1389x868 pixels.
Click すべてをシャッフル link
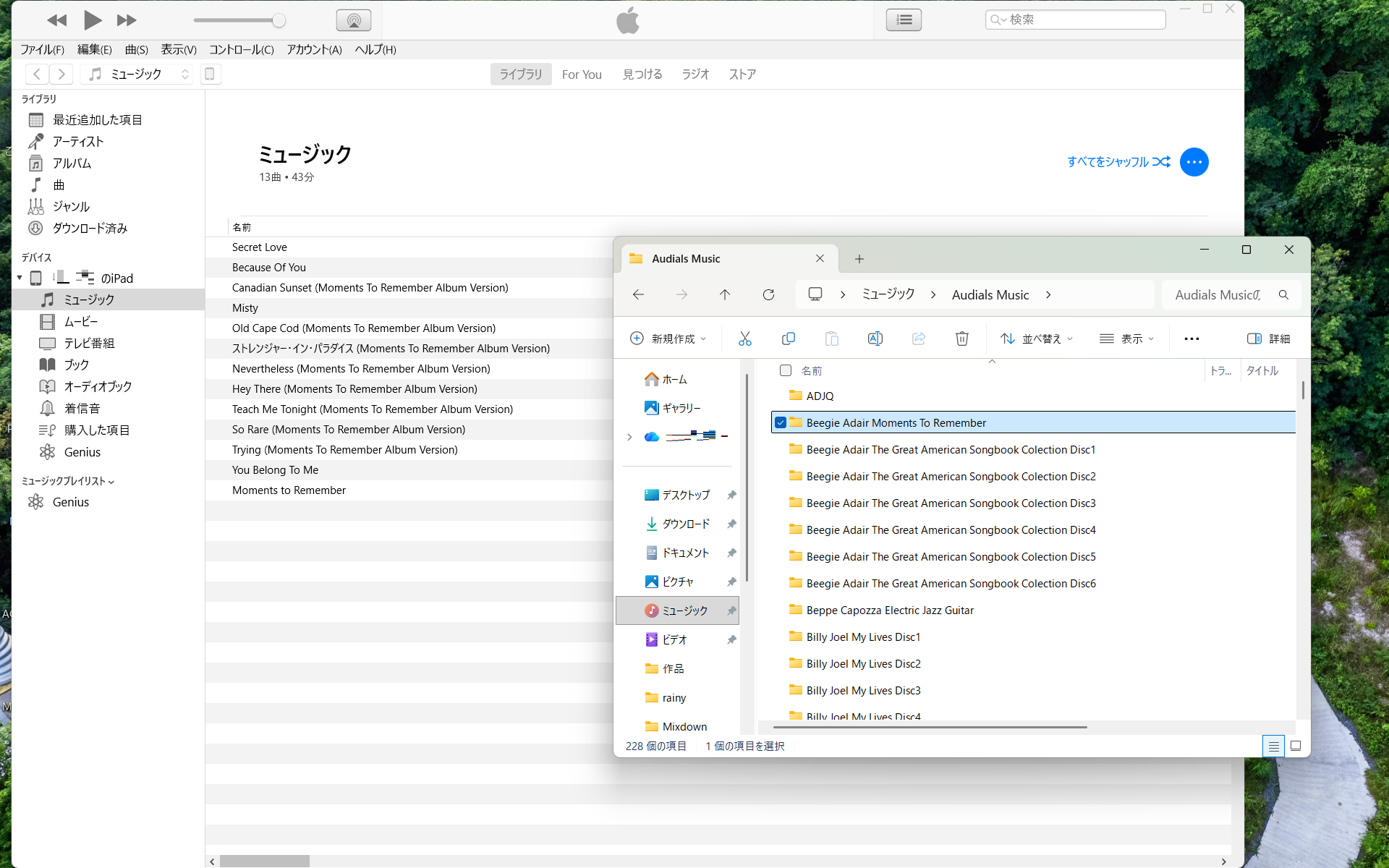1118,162
